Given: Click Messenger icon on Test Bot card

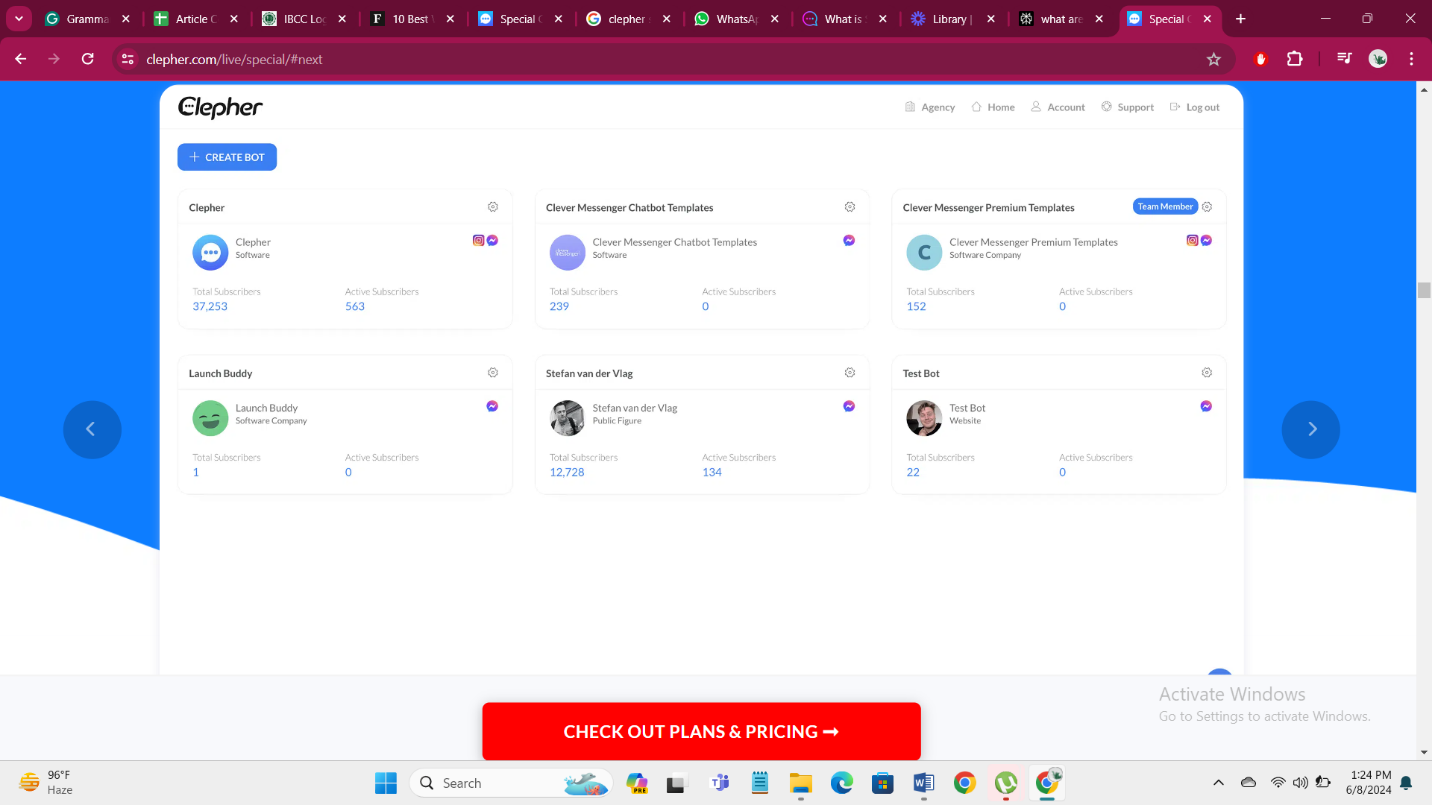Looking at the screenshot, I should tap(1207, 406).
